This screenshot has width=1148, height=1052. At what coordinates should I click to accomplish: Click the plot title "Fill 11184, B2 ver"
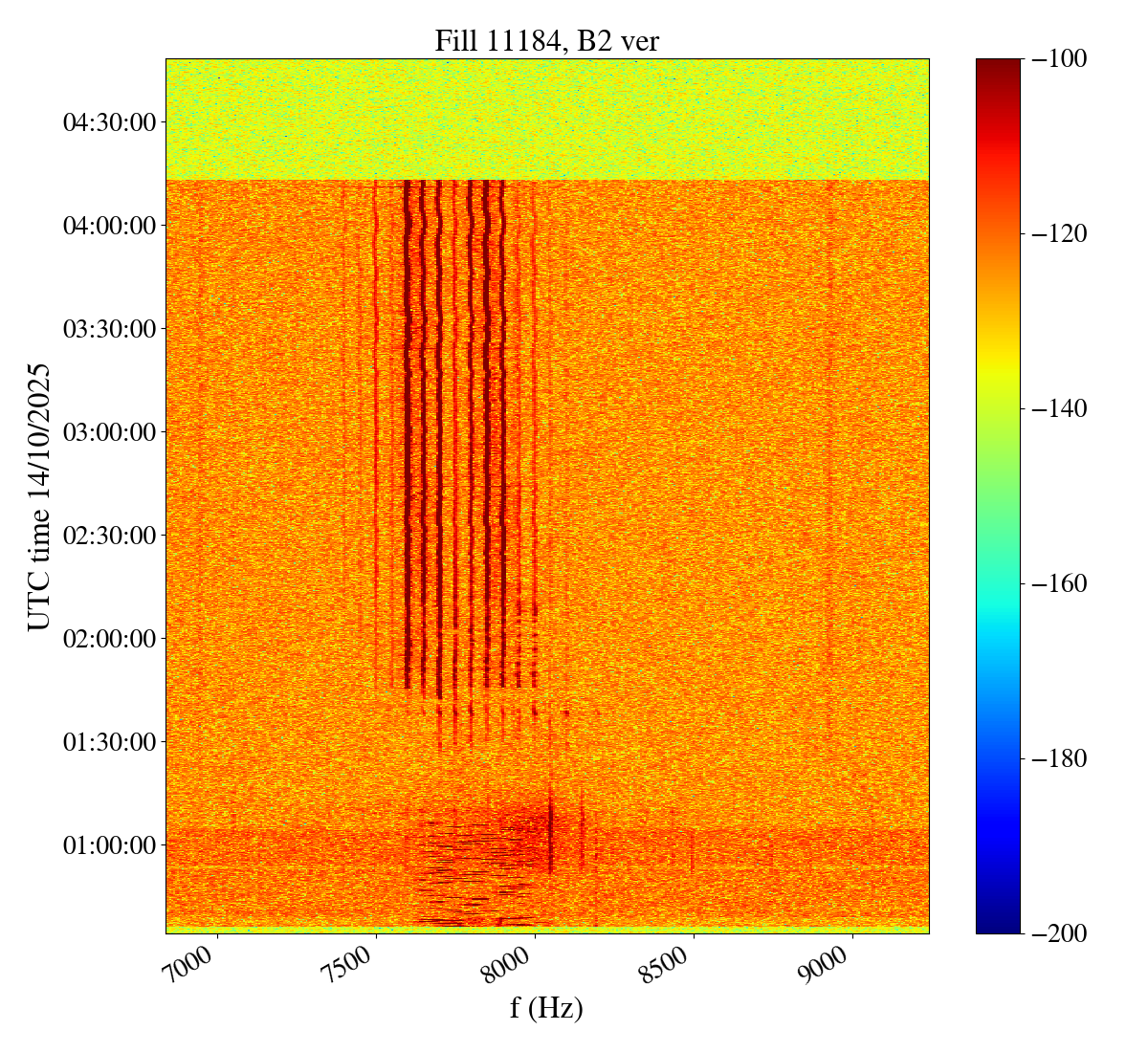[546, 40]
